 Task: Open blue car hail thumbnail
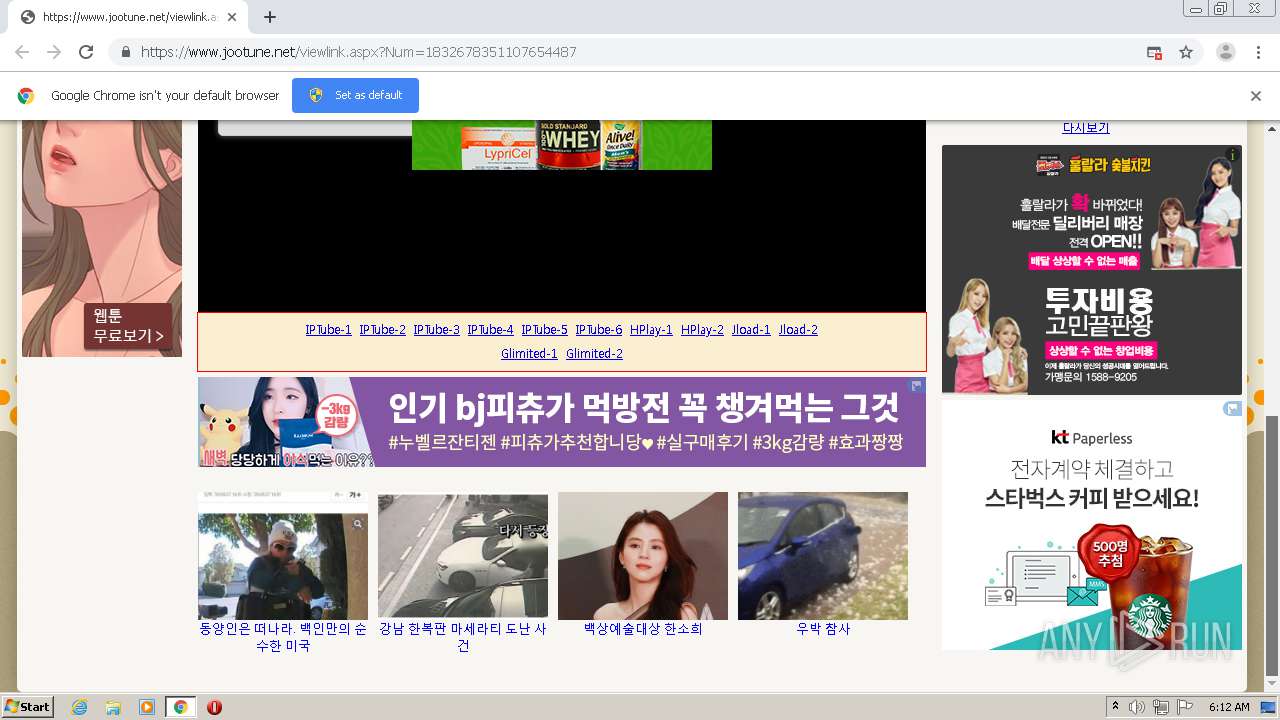(x=823, y=556)
